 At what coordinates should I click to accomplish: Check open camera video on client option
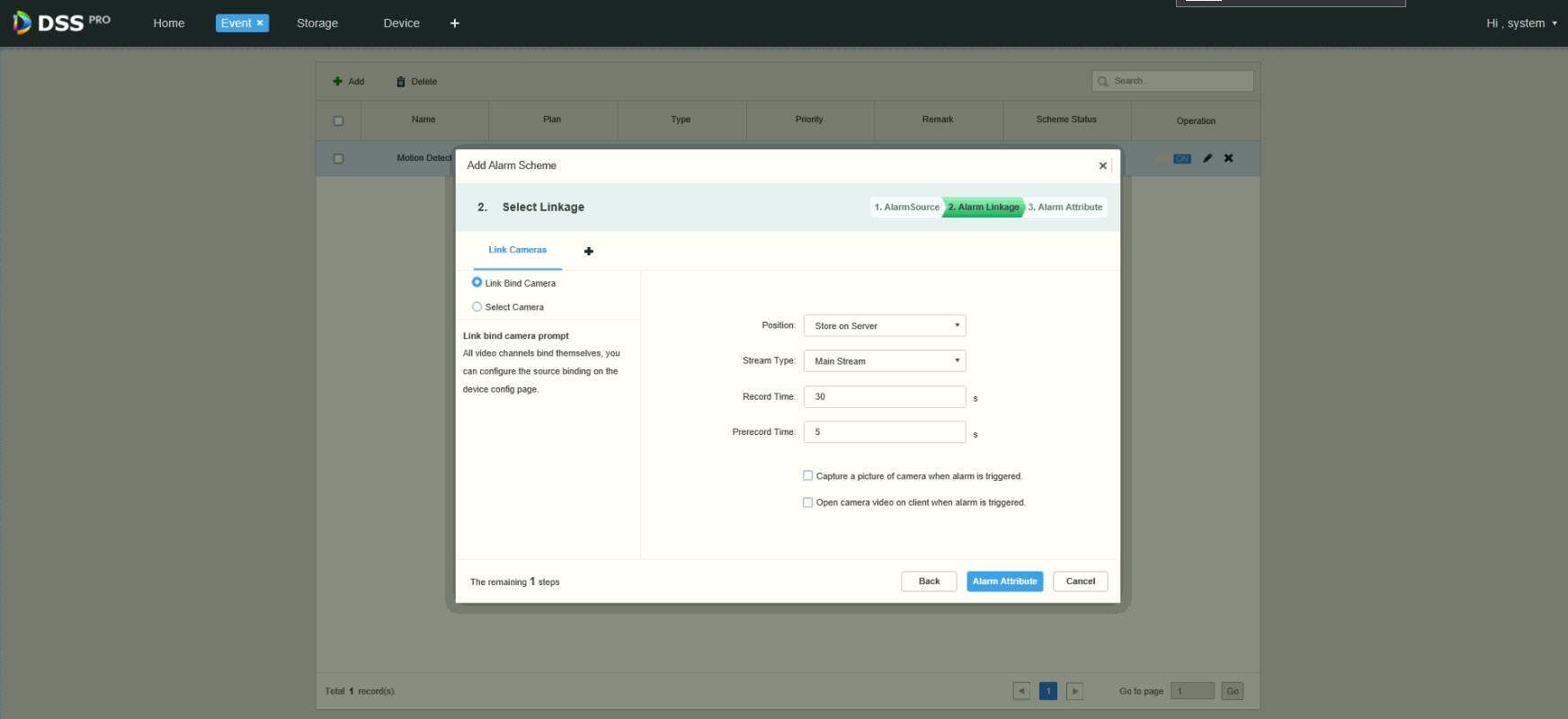(x=807, y=502)
